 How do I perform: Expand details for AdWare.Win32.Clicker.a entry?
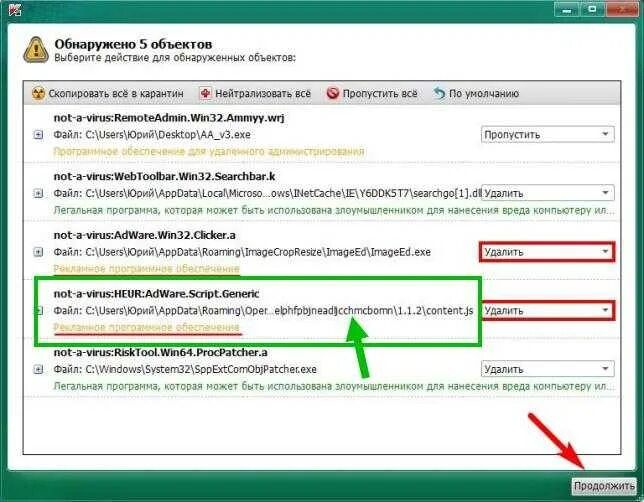[x=38, y=252]
